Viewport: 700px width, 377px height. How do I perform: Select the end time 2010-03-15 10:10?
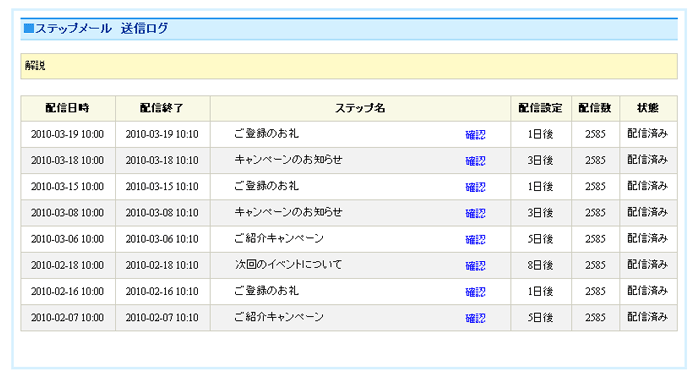162,187
